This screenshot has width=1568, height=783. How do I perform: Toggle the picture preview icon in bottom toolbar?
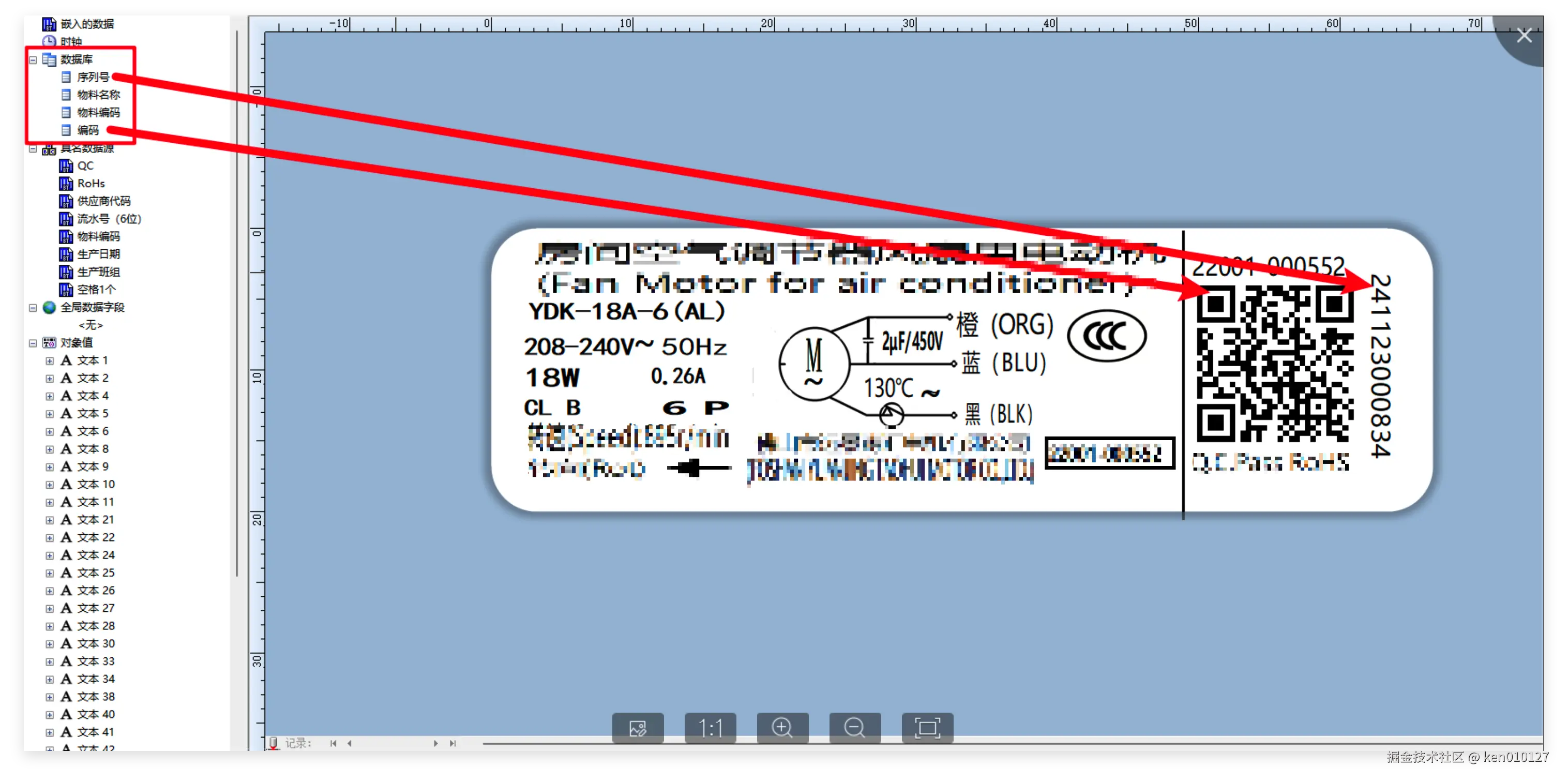coord(637,727)
